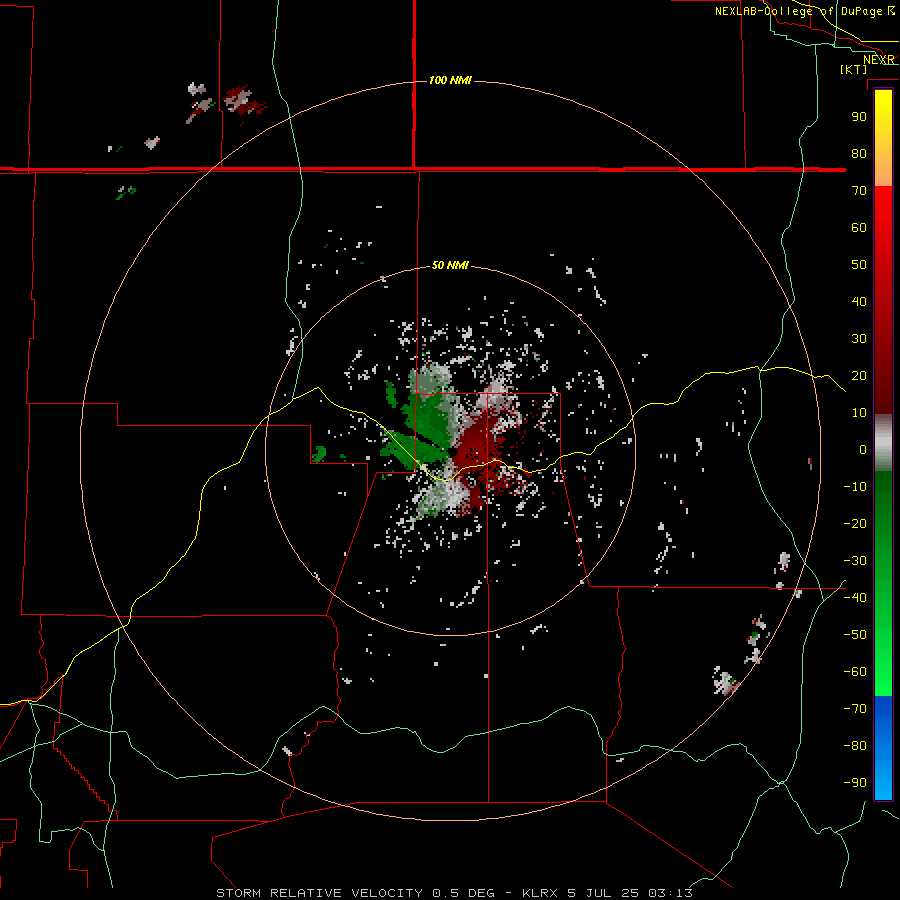Click the "80" value on velocity scale
The image size is (900, 900).
(859, 153)
